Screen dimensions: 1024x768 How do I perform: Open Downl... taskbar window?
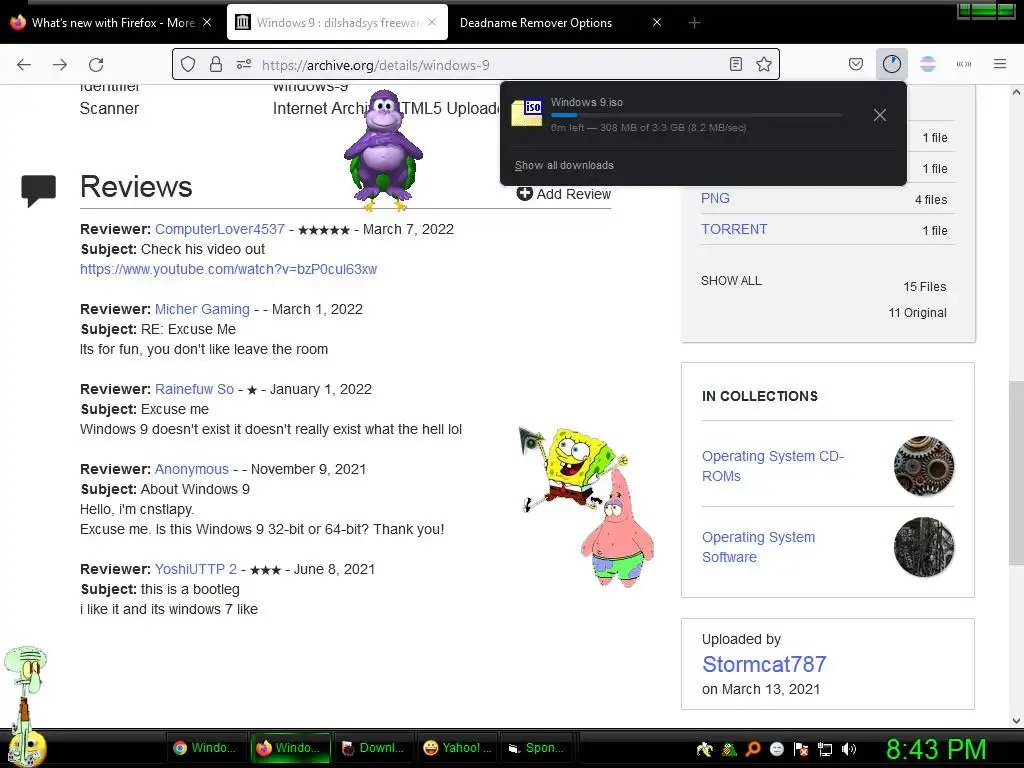374,748
